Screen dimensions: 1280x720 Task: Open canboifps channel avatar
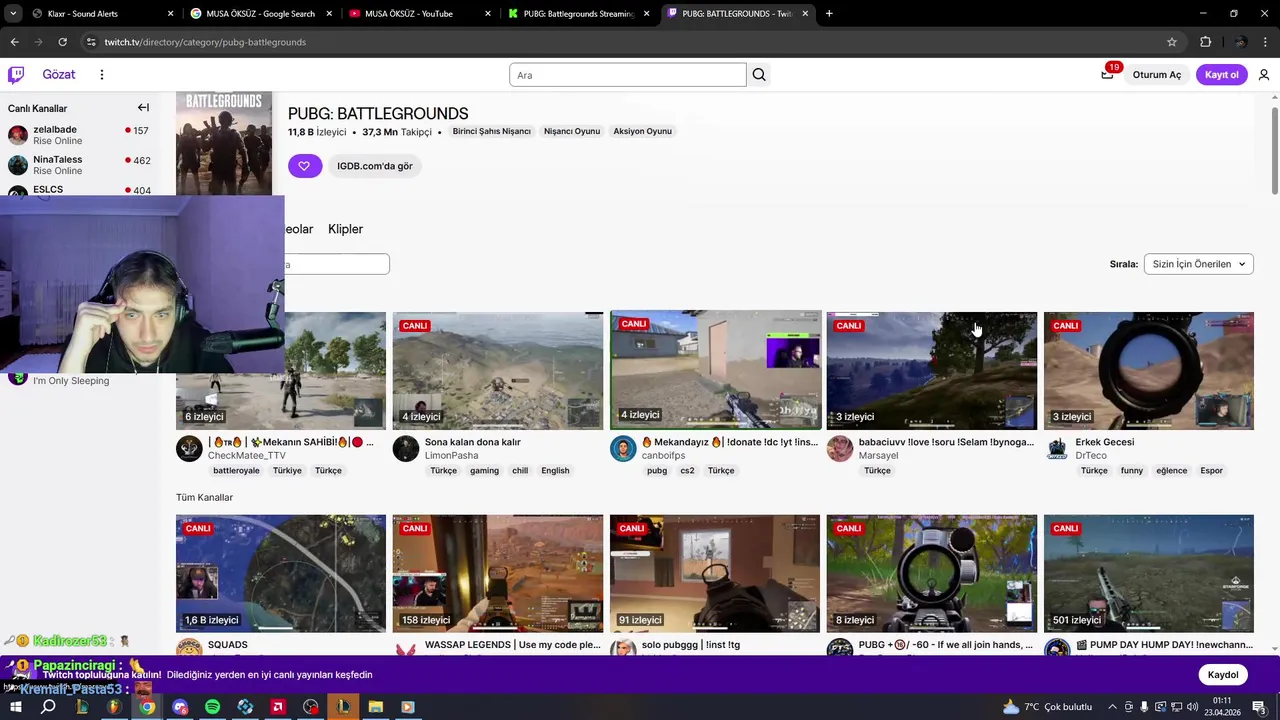click(x=623, y=448)
